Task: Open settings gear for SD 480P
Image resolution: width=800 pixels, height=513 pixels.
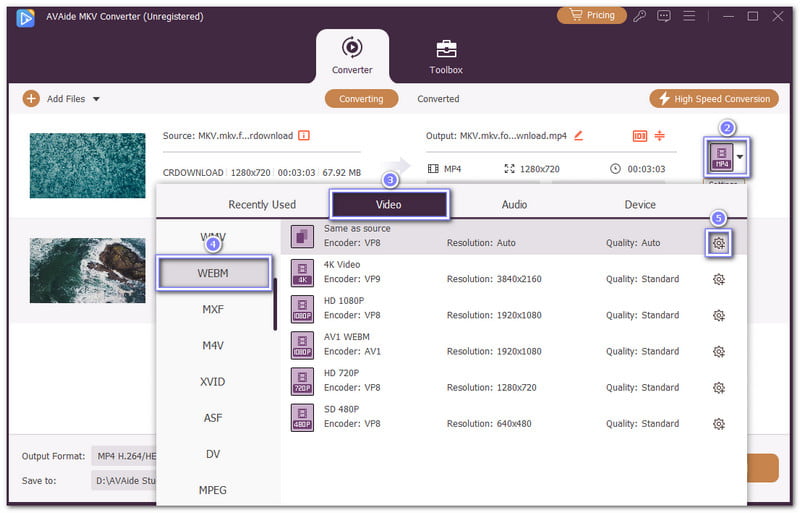Action: tap(718, 424)
